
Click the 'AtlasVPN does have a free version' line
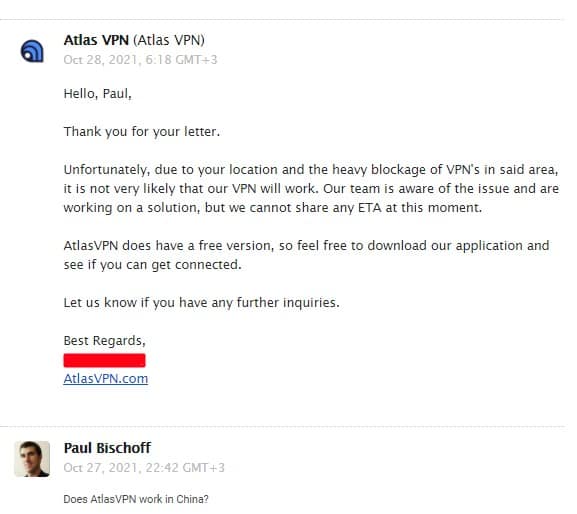click(x=306, y=246)
